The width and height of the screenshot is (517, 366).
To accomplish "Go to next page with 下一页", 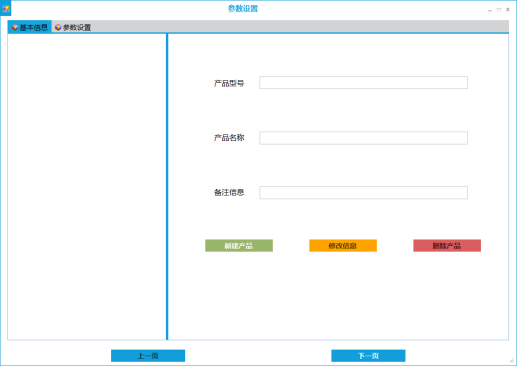I will point(368,356).
